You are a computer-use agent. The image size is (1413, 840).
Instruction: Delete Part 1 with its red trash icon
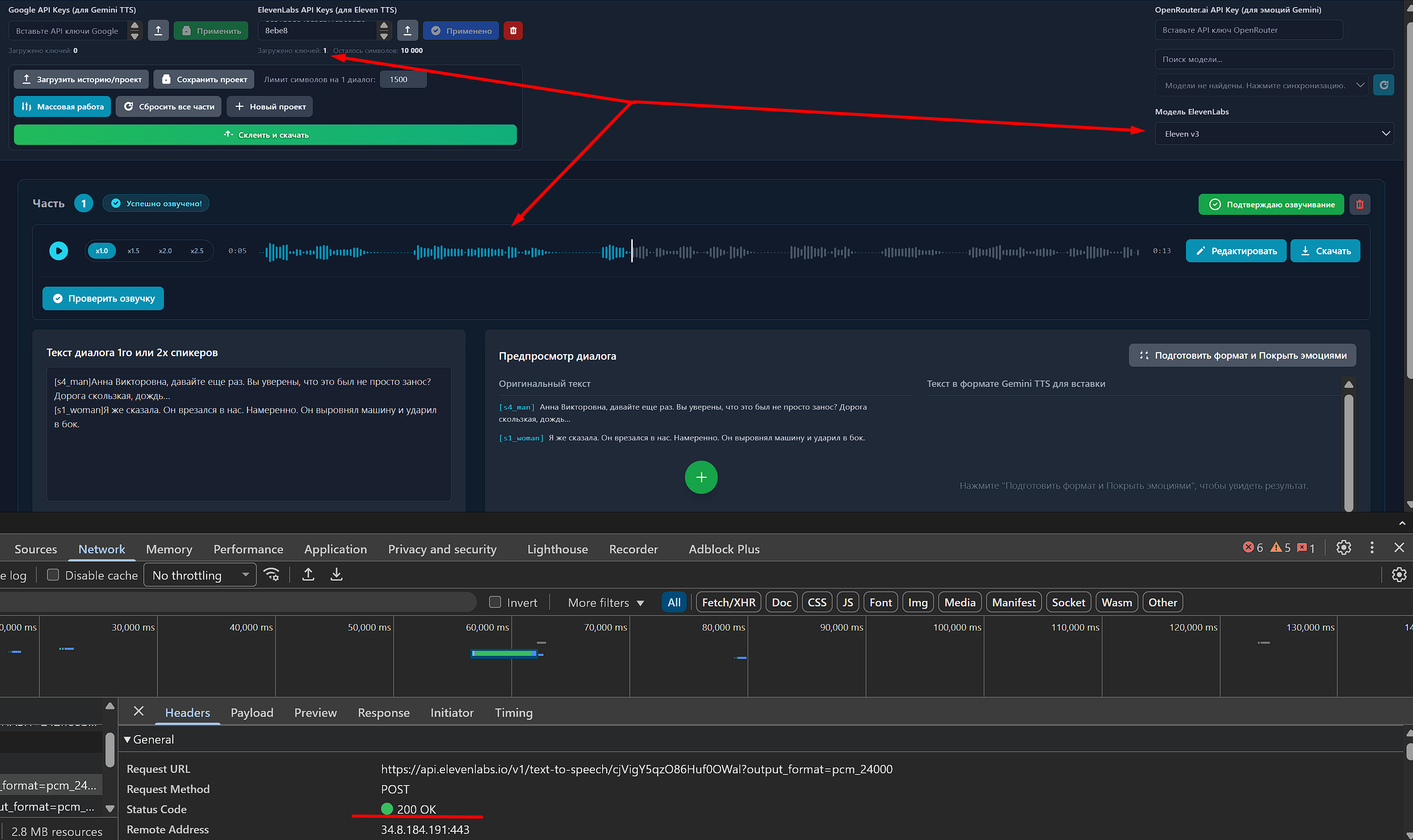1359,204
